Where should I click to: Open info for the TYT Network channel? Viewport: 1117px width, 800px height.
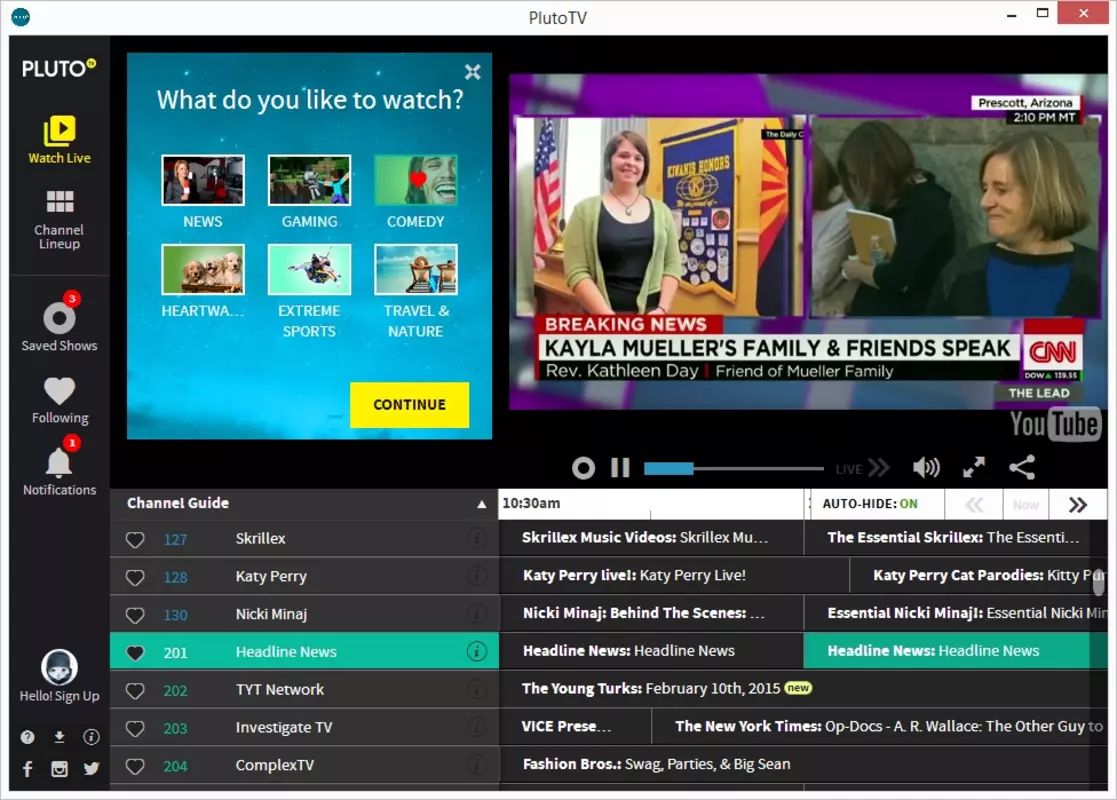pyautogui.click(x=477, y=689)
